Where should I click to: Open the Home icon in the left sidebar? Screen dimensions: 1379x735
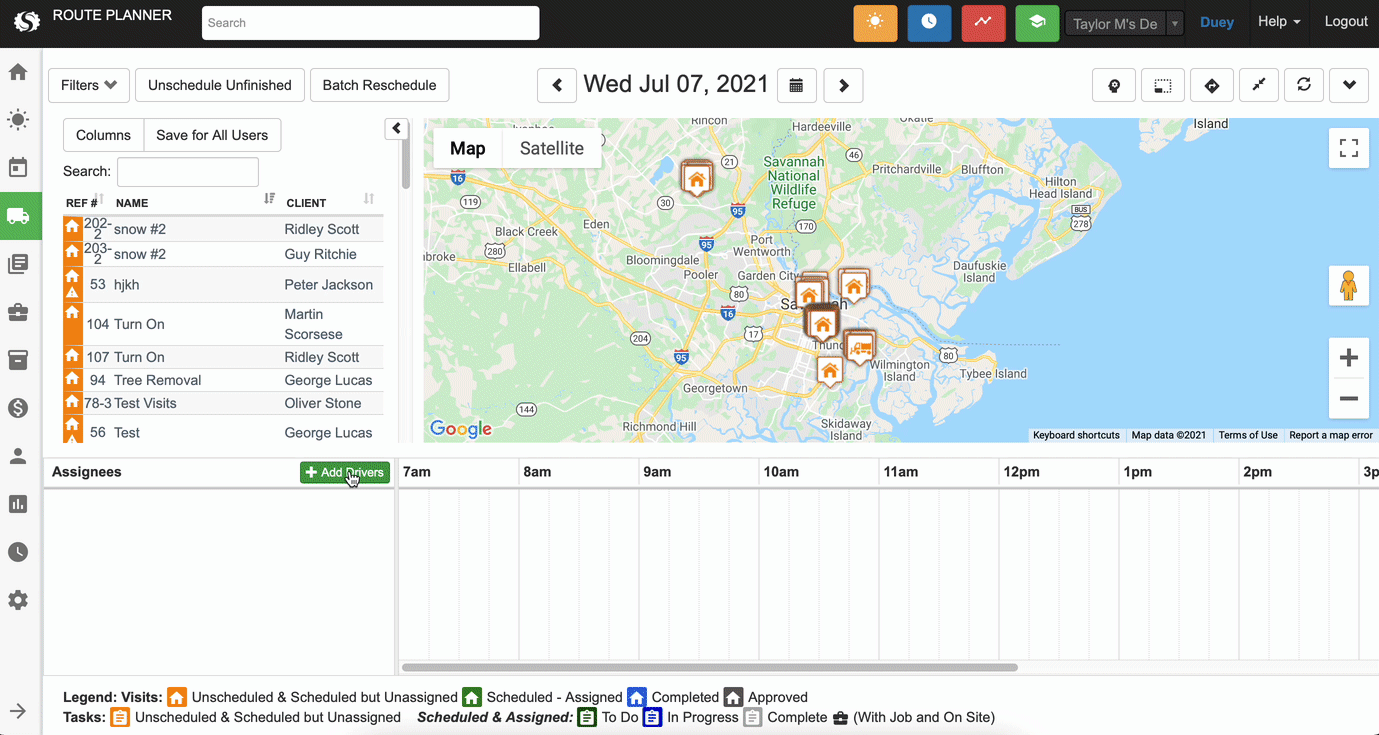[20, 71]
